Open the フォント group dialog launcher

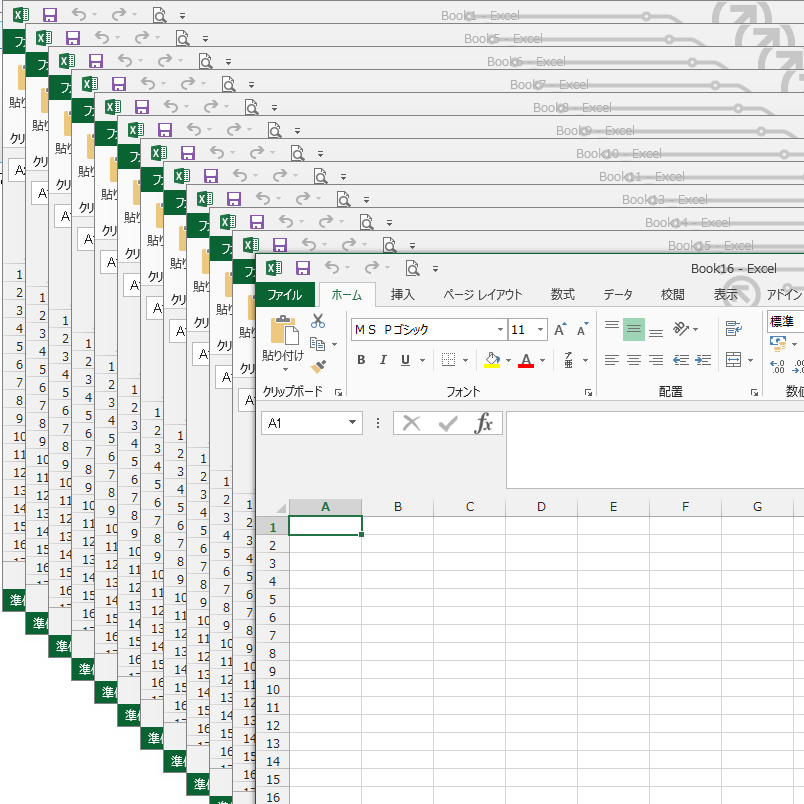coord(588,392)
